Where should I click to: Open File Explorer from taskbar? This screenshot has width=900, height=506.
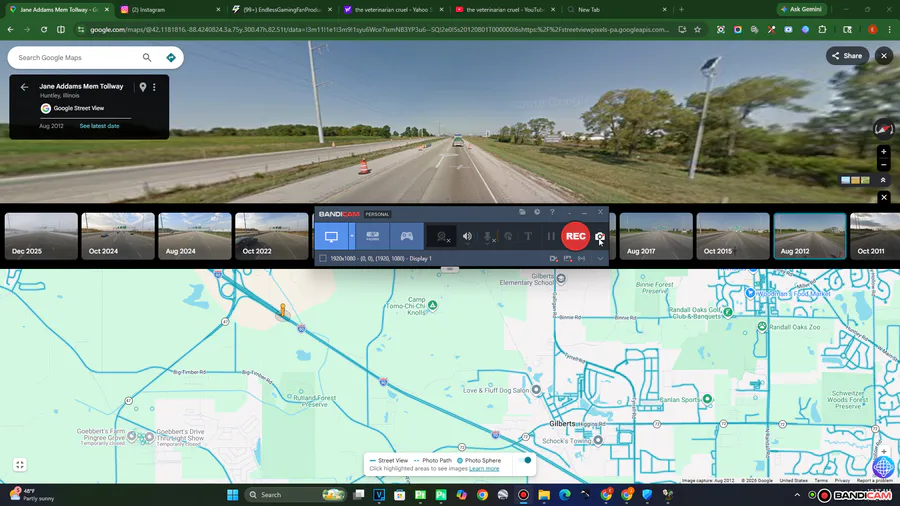coord(544,495)
